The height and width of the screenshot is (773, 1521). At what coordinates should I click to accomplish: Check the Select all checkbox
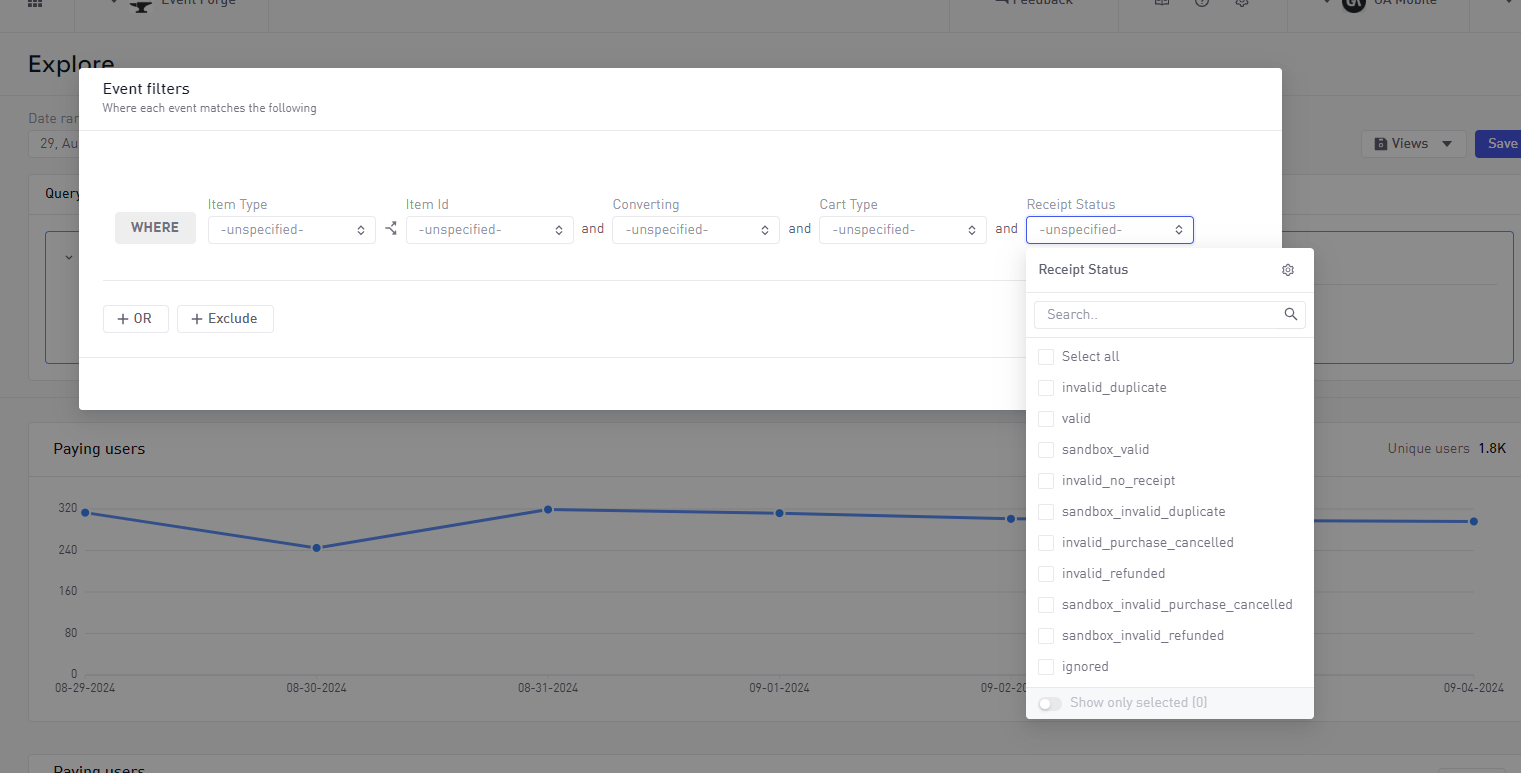pyautogui.click(x=1046, y=357)
